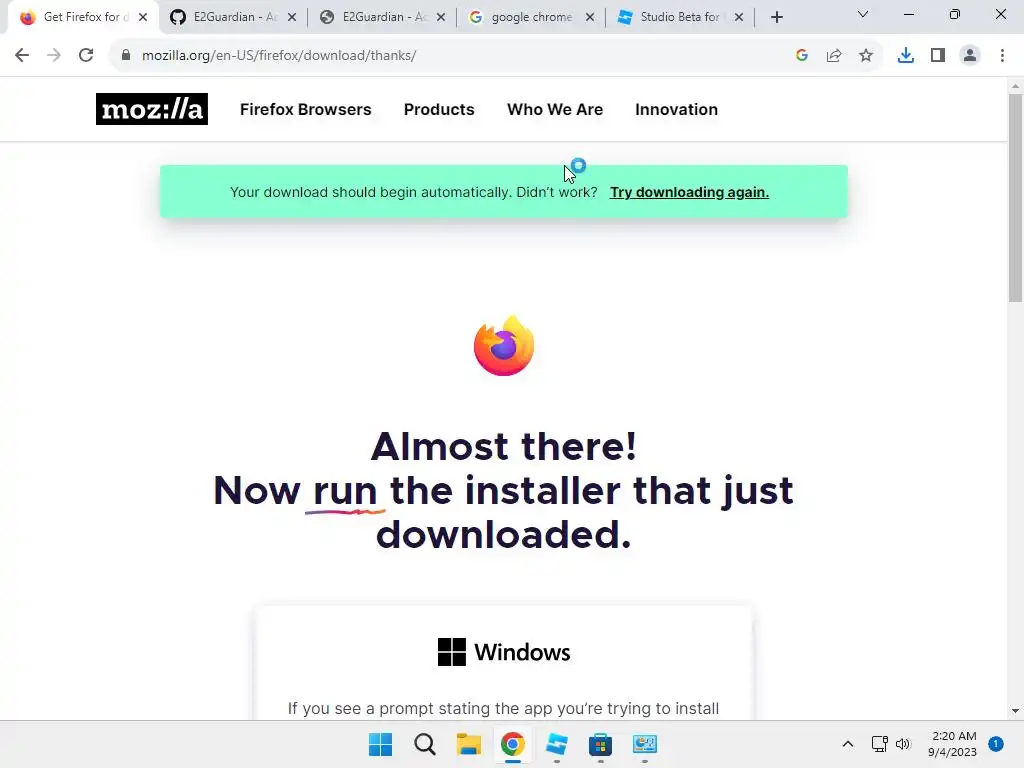Open the Who We Are menu
Viewport: 1024px width, 768px height.
click(555, 110)
